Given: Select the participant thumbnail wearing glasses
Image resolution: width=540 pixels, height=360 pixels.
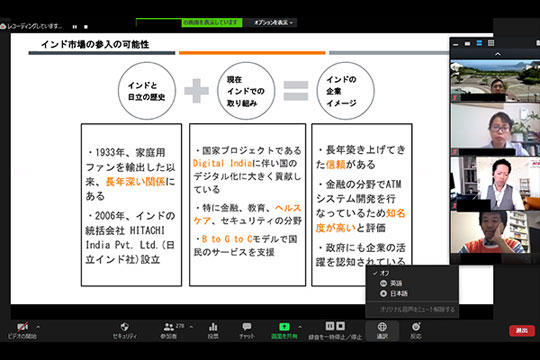Looking at the screenshot, I should (x=495, y=130).
